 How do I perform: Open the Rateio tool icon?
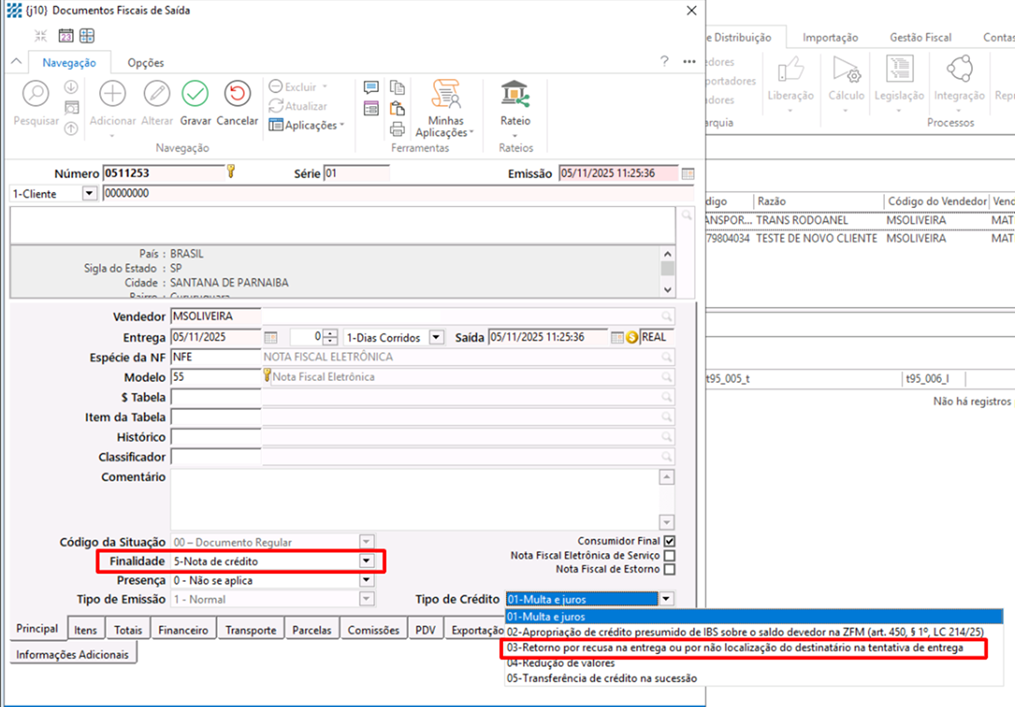click(x=515, y=95)
